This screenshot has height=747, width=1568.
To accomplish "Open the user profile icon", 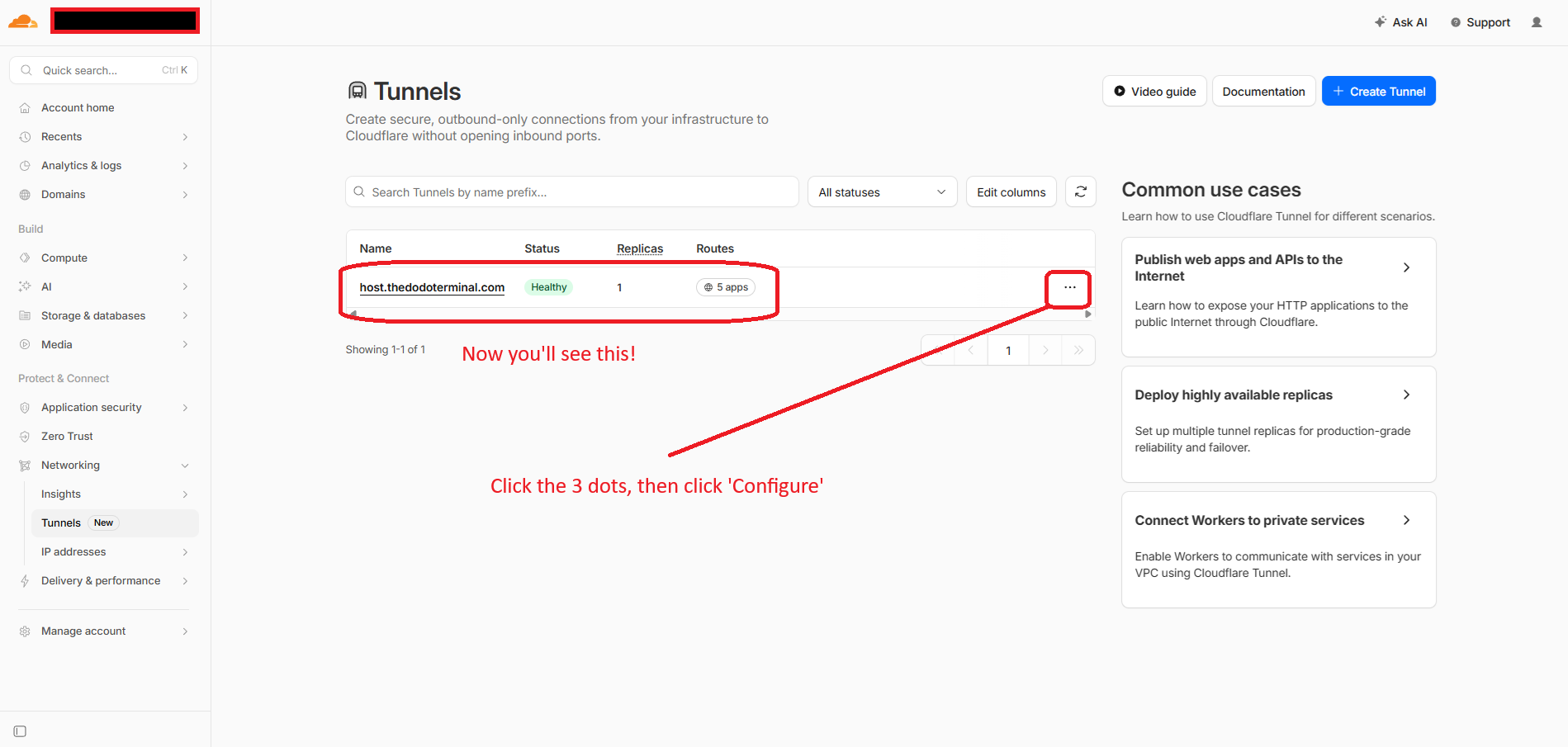I will point(1537,22).
